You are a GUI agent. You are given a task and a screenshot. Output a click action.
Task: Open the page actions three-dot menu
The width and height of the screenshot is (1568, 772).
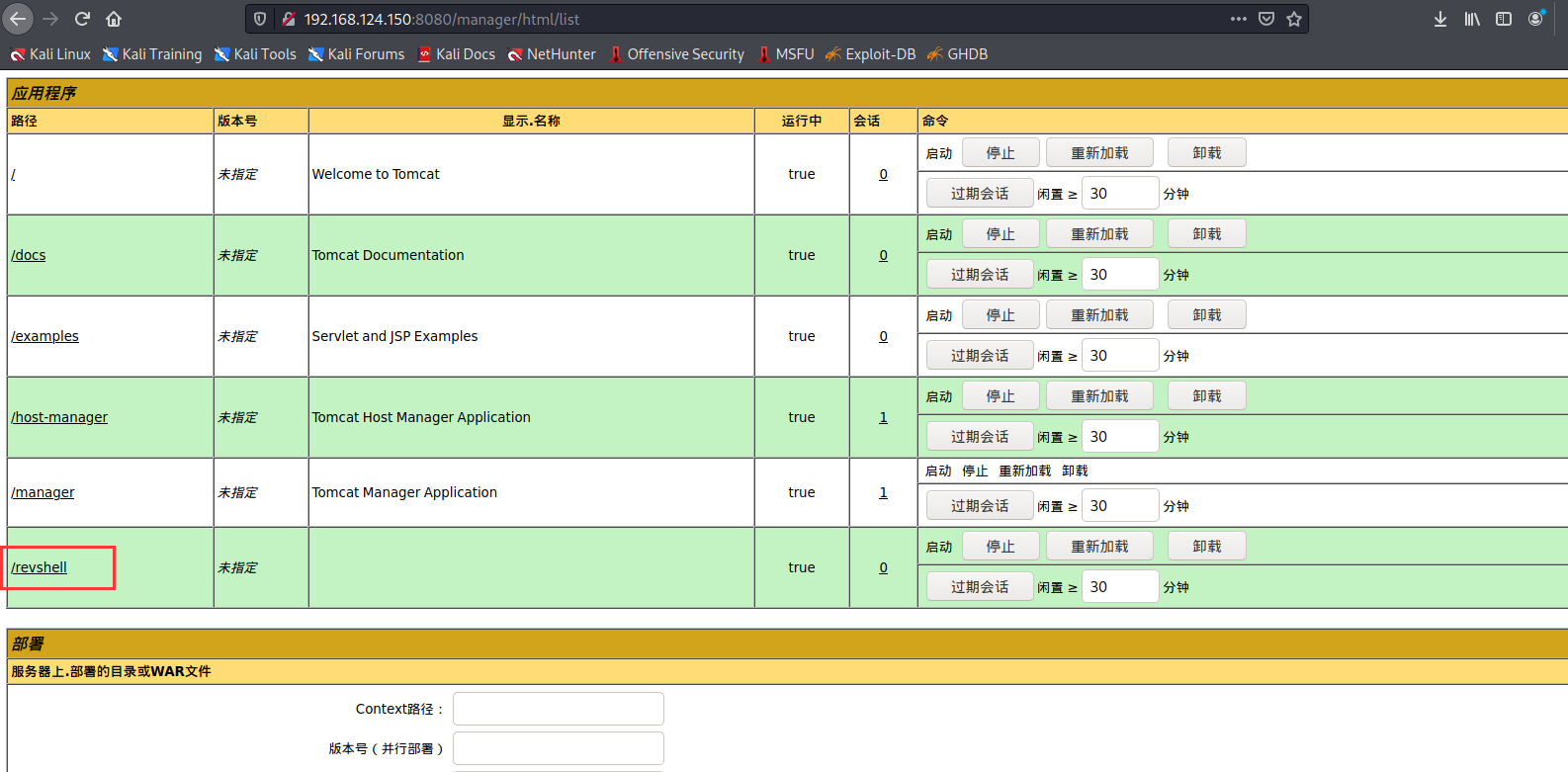pyautogui.click(x=1238, y=19)
